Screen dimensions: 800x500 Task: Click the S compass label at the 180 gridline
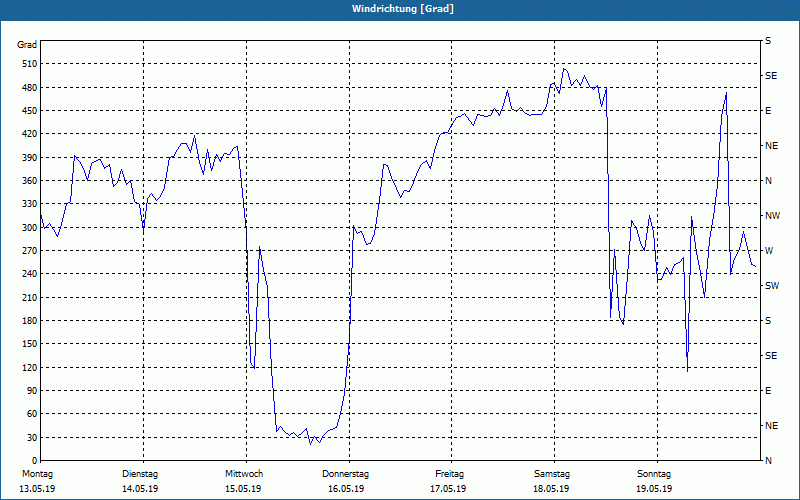point(768,321)
